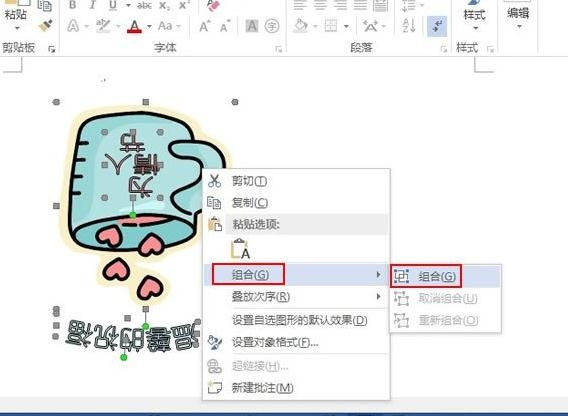Click 组合(G) in the submenu
568x416 pixels.
[x=446, y=276]
